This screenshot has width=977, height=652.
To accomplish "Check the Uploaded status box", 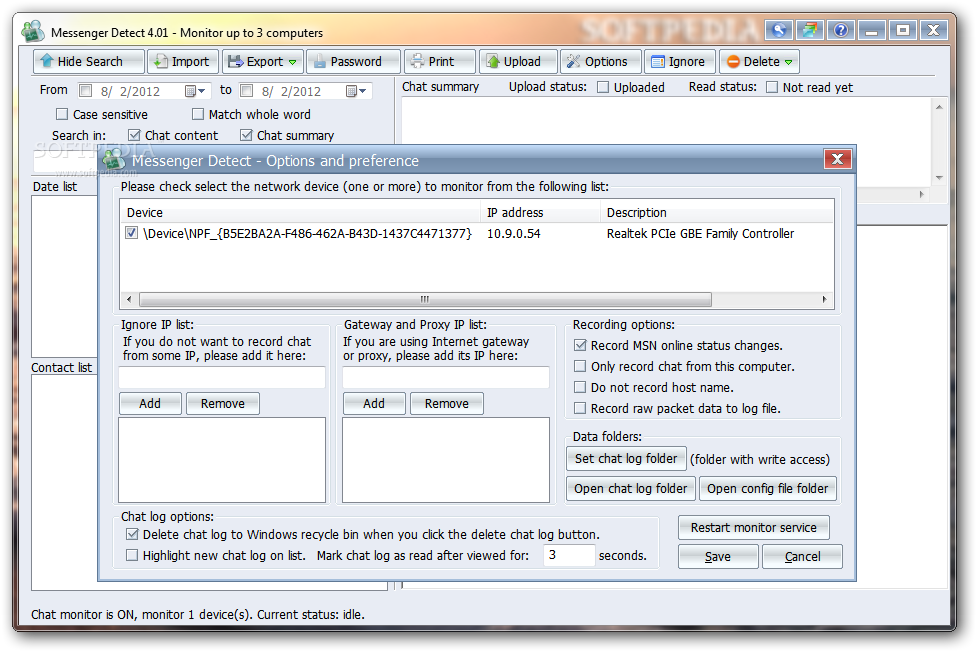I will pyautogui.click(x=603, y=87).
